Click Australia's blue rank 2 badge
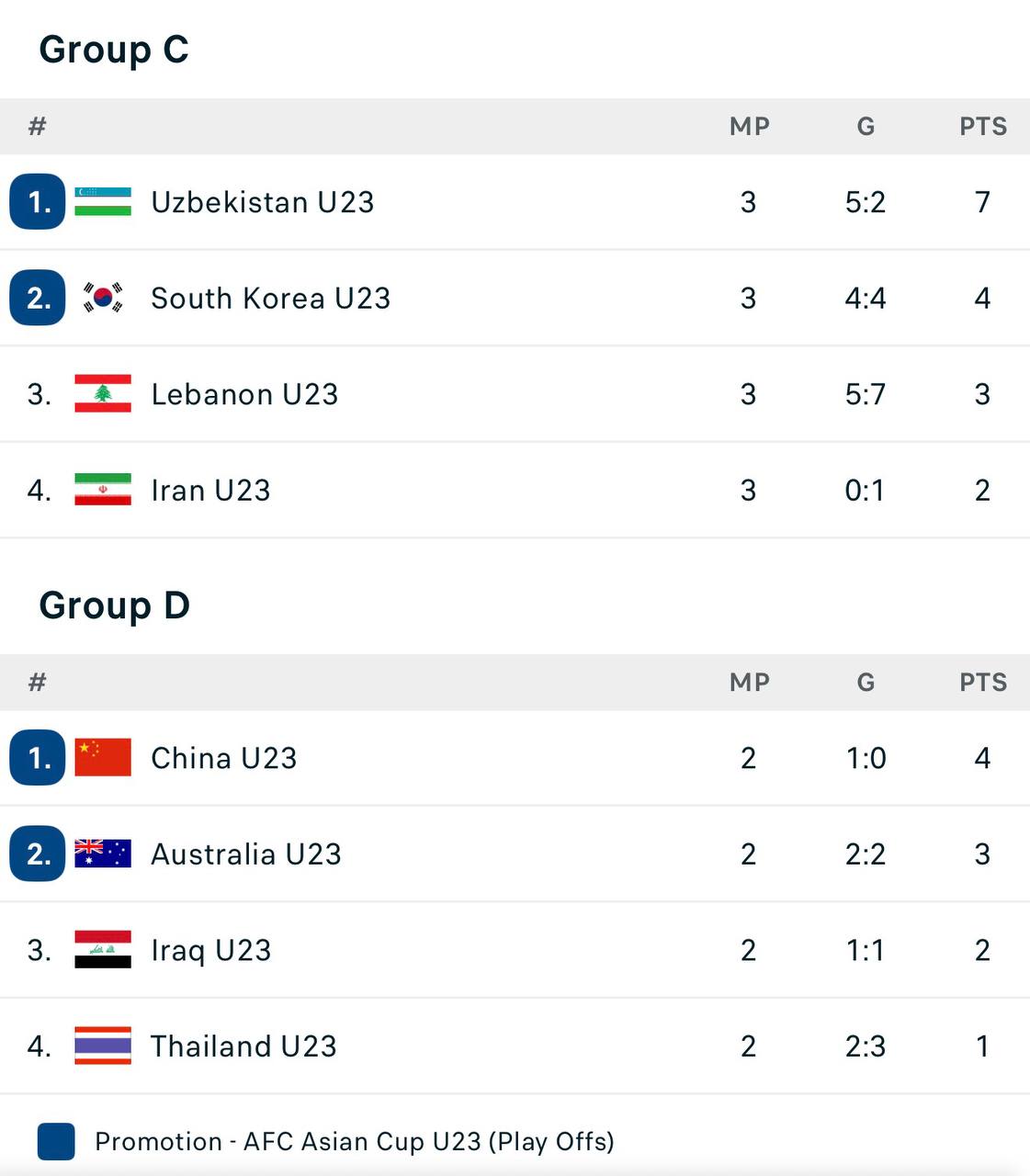Viewport: 1030px width, 1176px height. (38, 854)
